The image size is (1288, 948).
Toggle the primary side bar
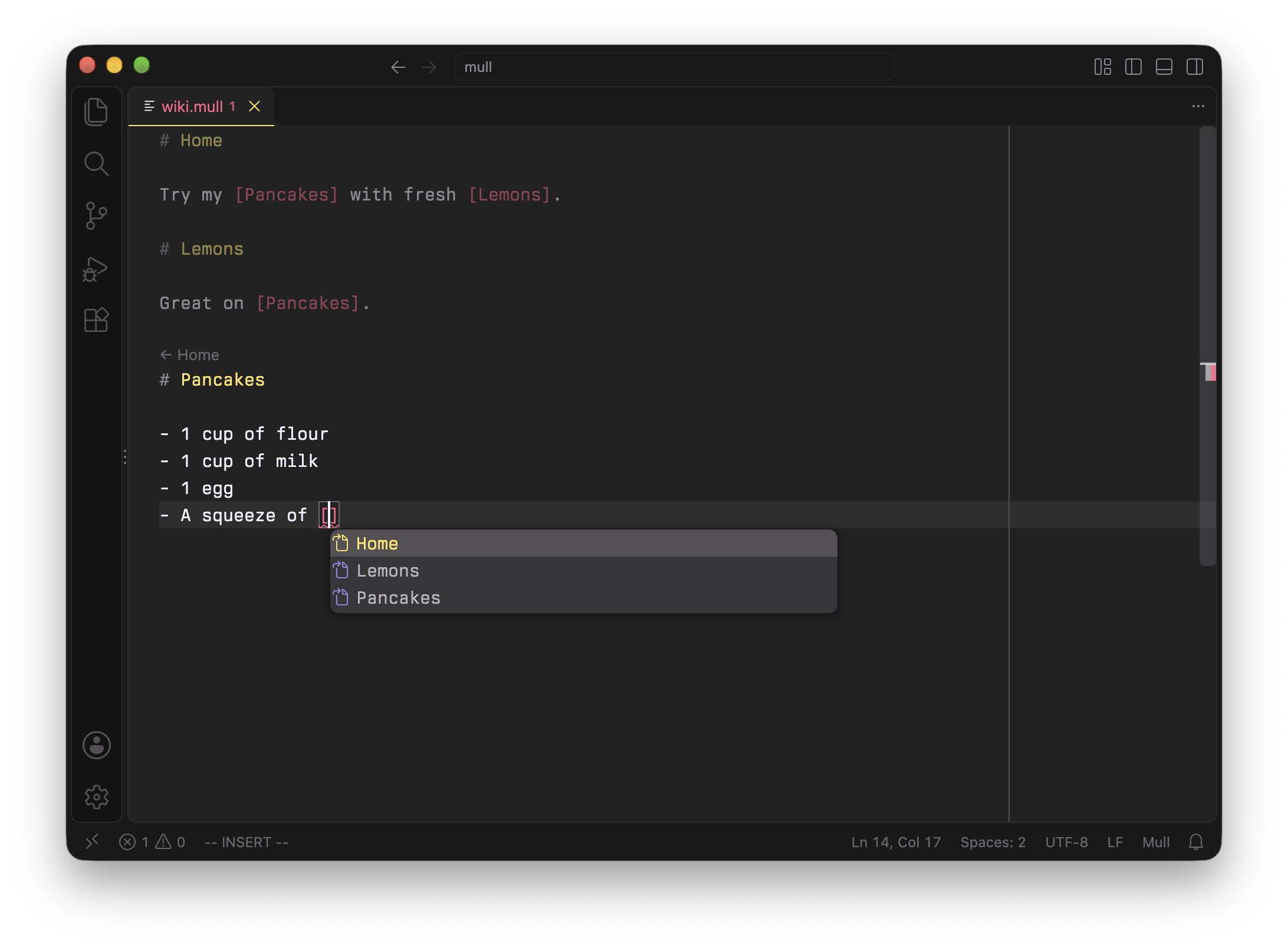[x=1133, y=67]
